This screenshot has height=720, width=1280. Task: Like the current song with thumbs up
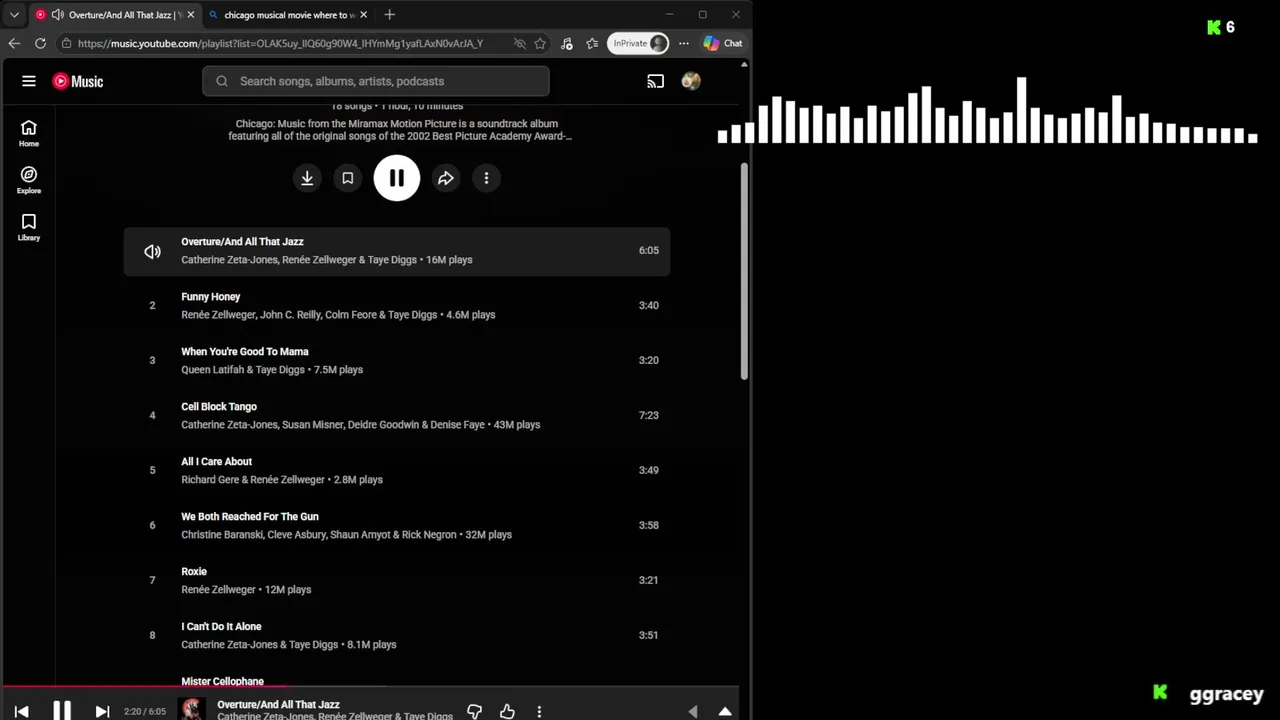tap(507, 711)
